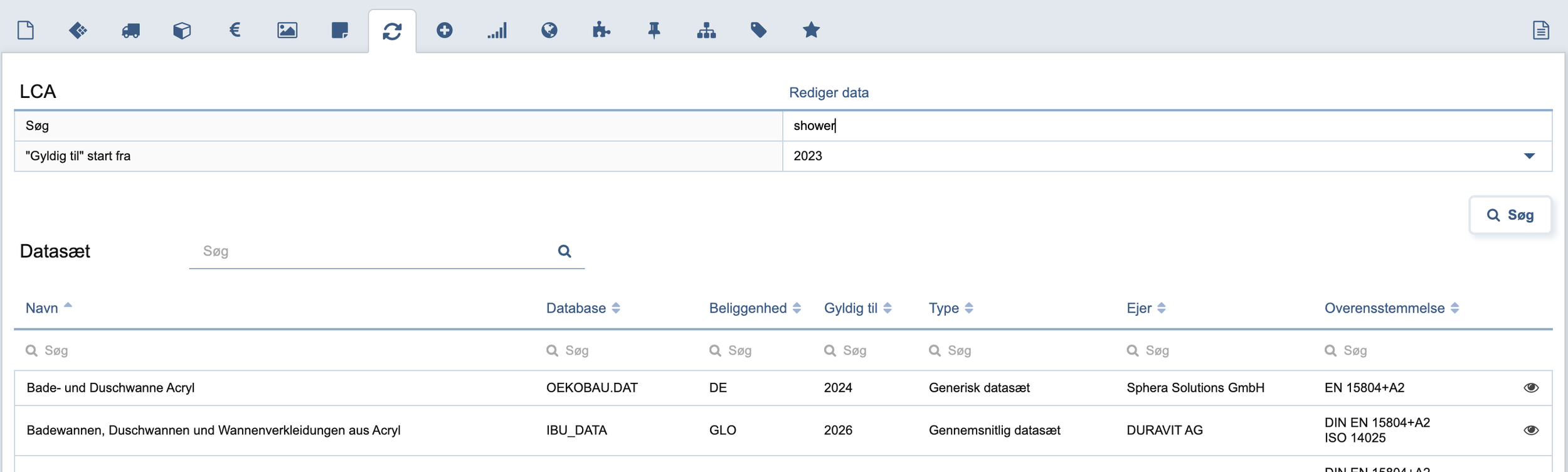Switch to the sticky note tab
1568x472 pixels.
(x=339, y=30)
